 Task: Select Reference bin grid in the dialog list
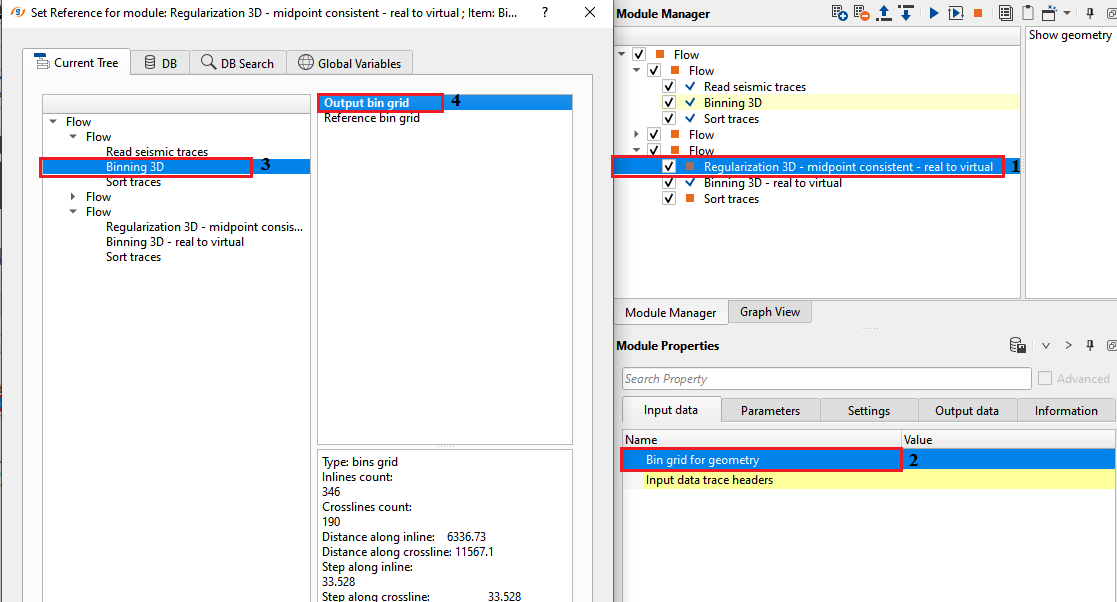click(x=445, y=118)
